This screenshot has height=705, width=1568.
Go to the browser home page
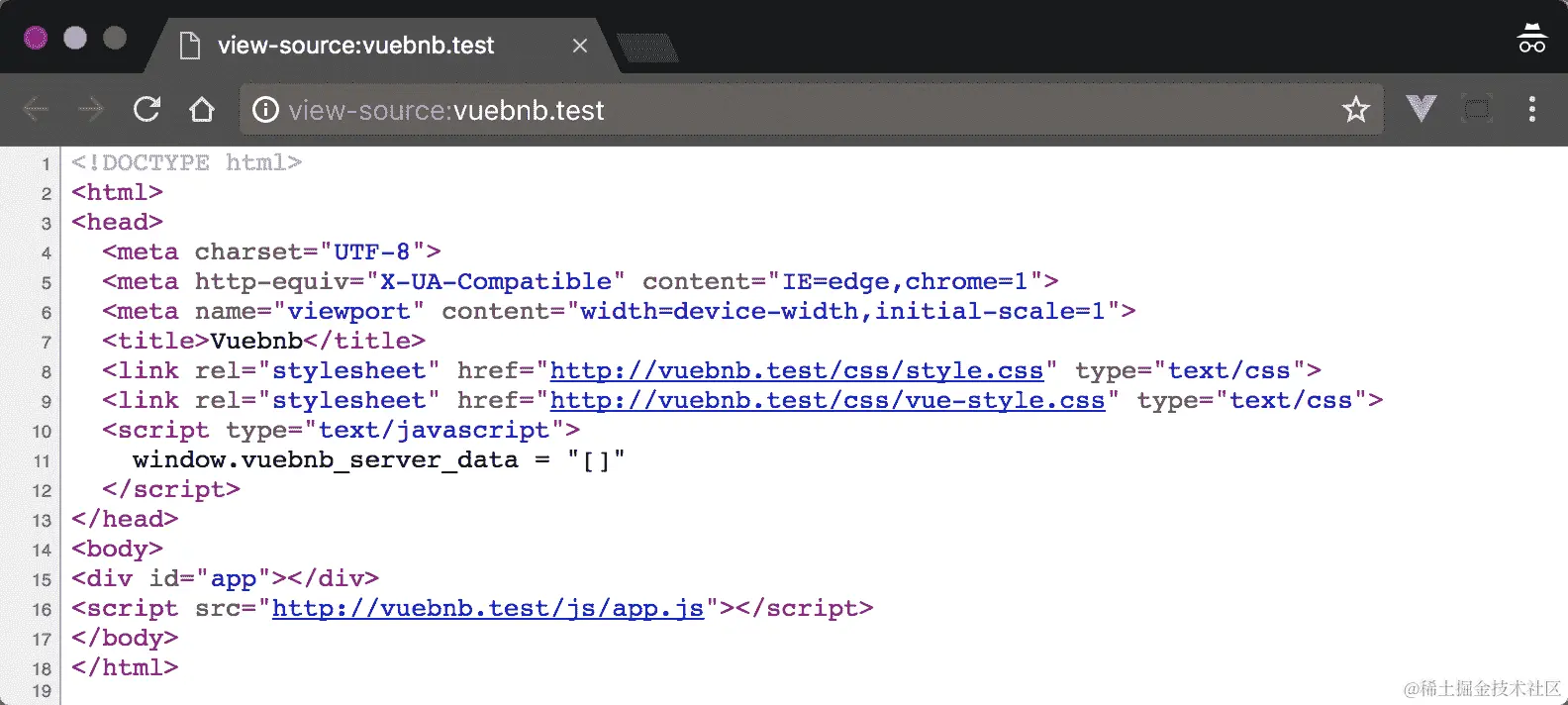pos(202,109)
